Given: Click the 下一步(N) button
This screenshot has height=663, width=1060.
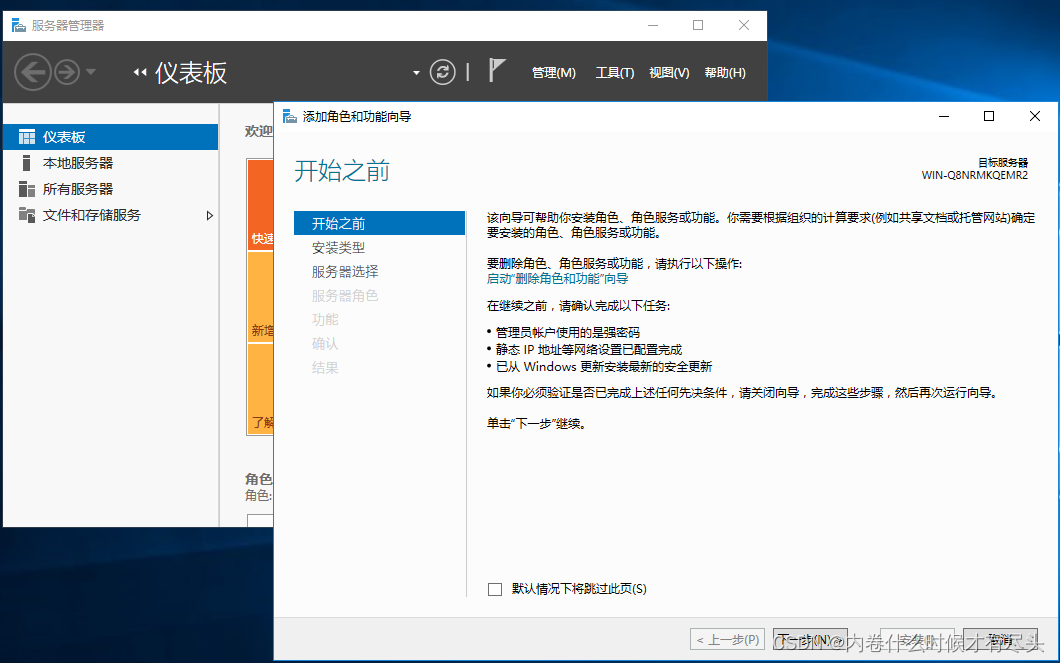Looking at the screenshot, I should 811,639.
